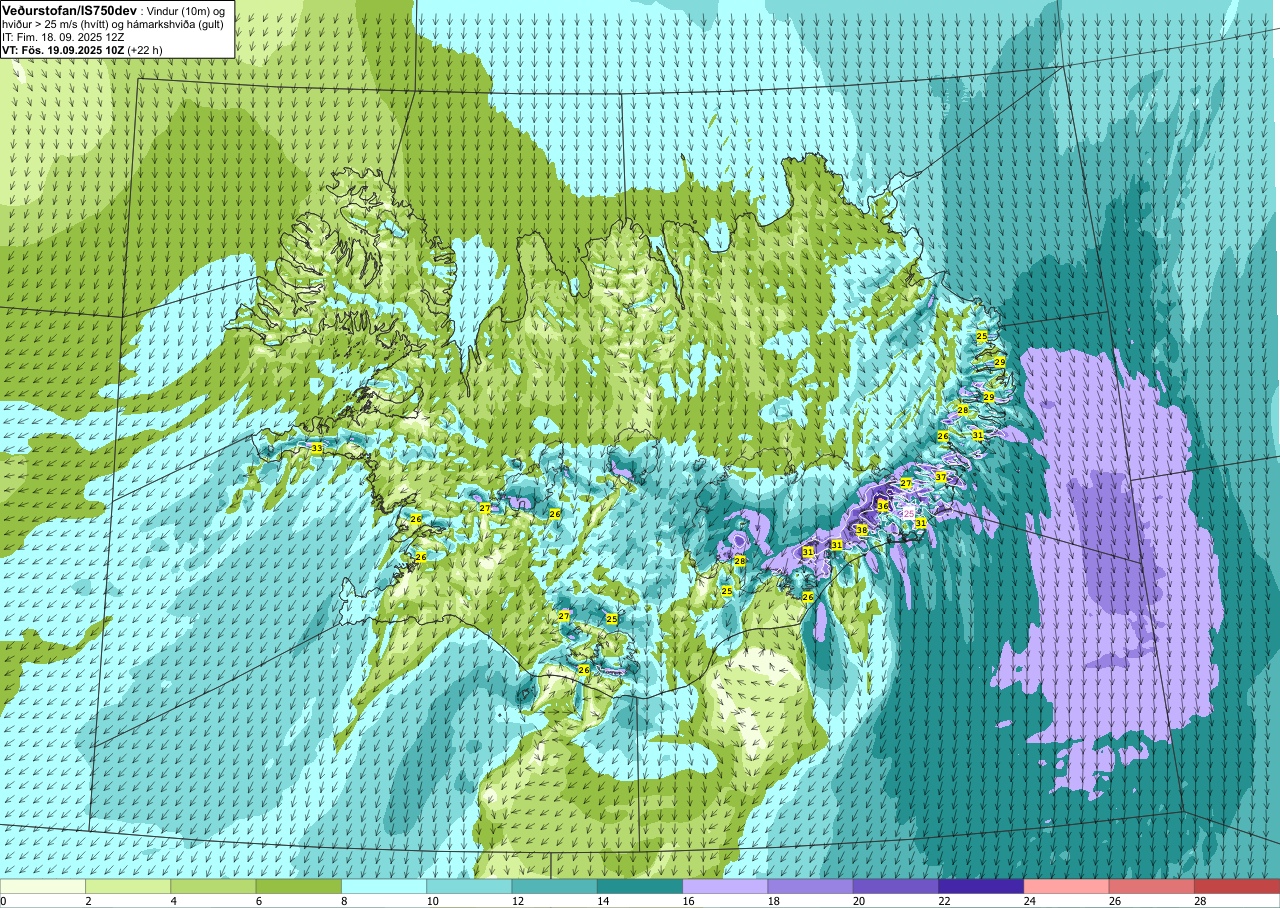Click the "VT: Fös. 19.09.2025 10Z" line
Screen dimensions: 1280x908
[x=62, y=49]
